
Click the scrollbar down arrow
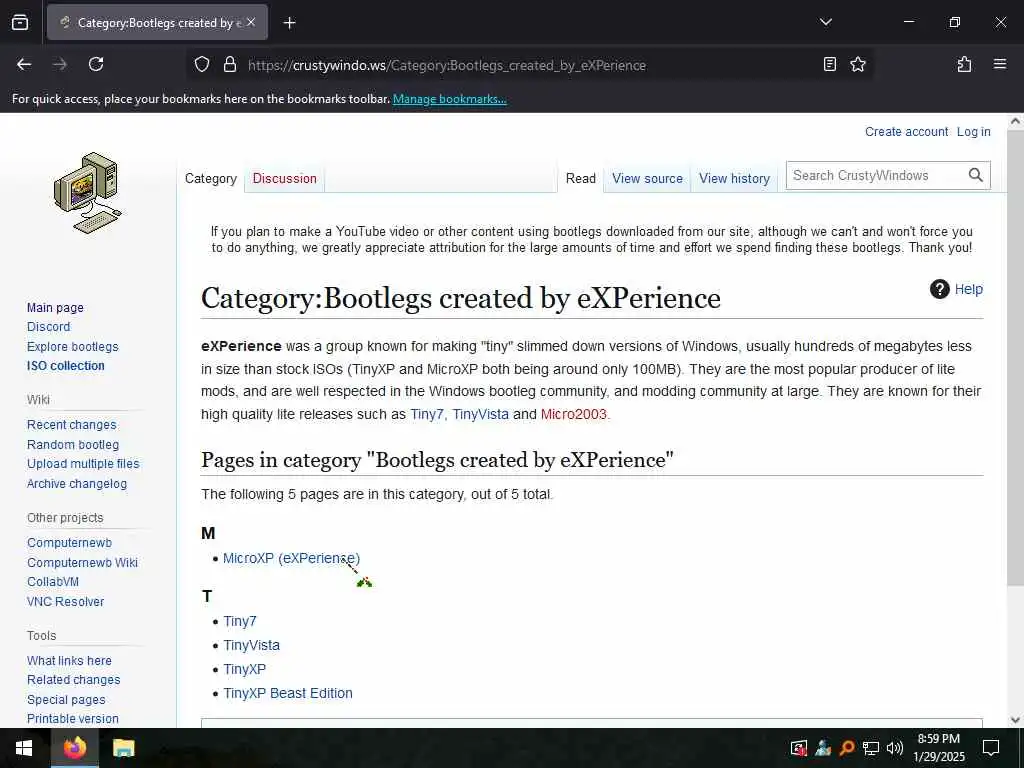click(1015, 720)
